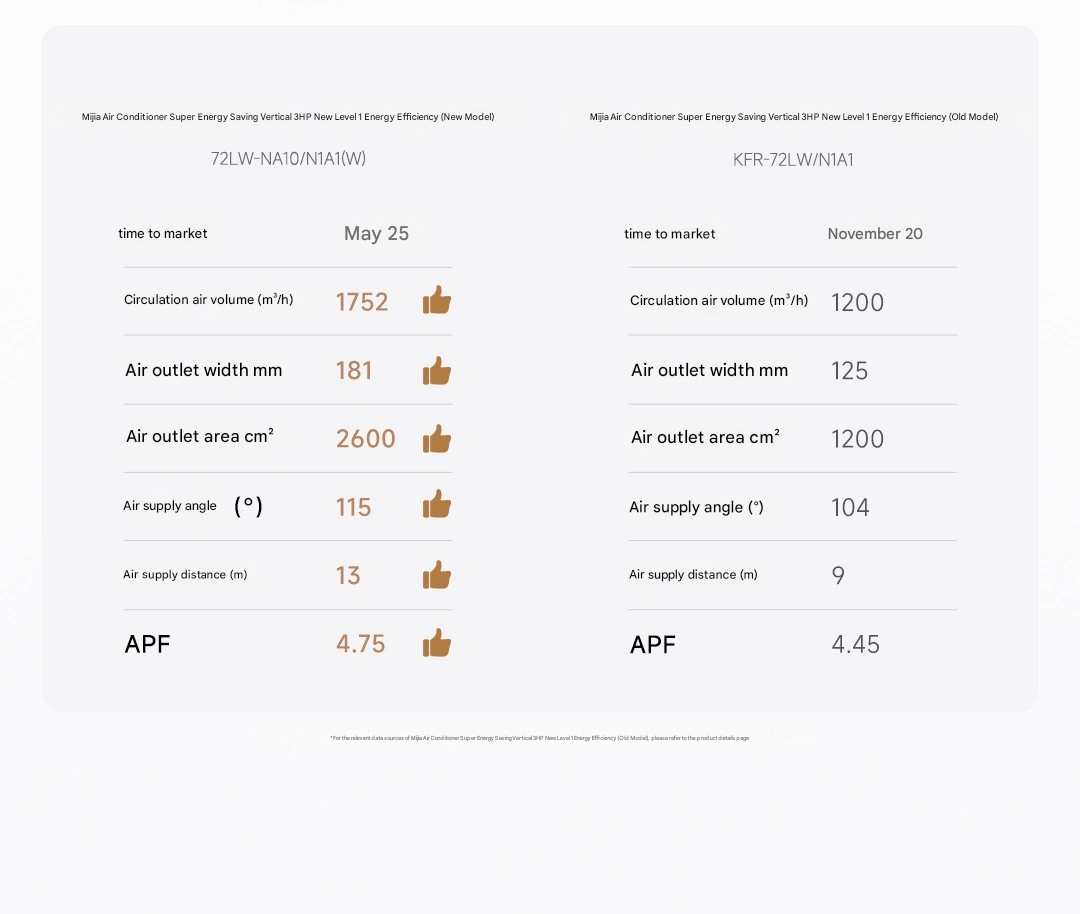Click the thumbs-up icon beside 1752

(x=437, y=300)
